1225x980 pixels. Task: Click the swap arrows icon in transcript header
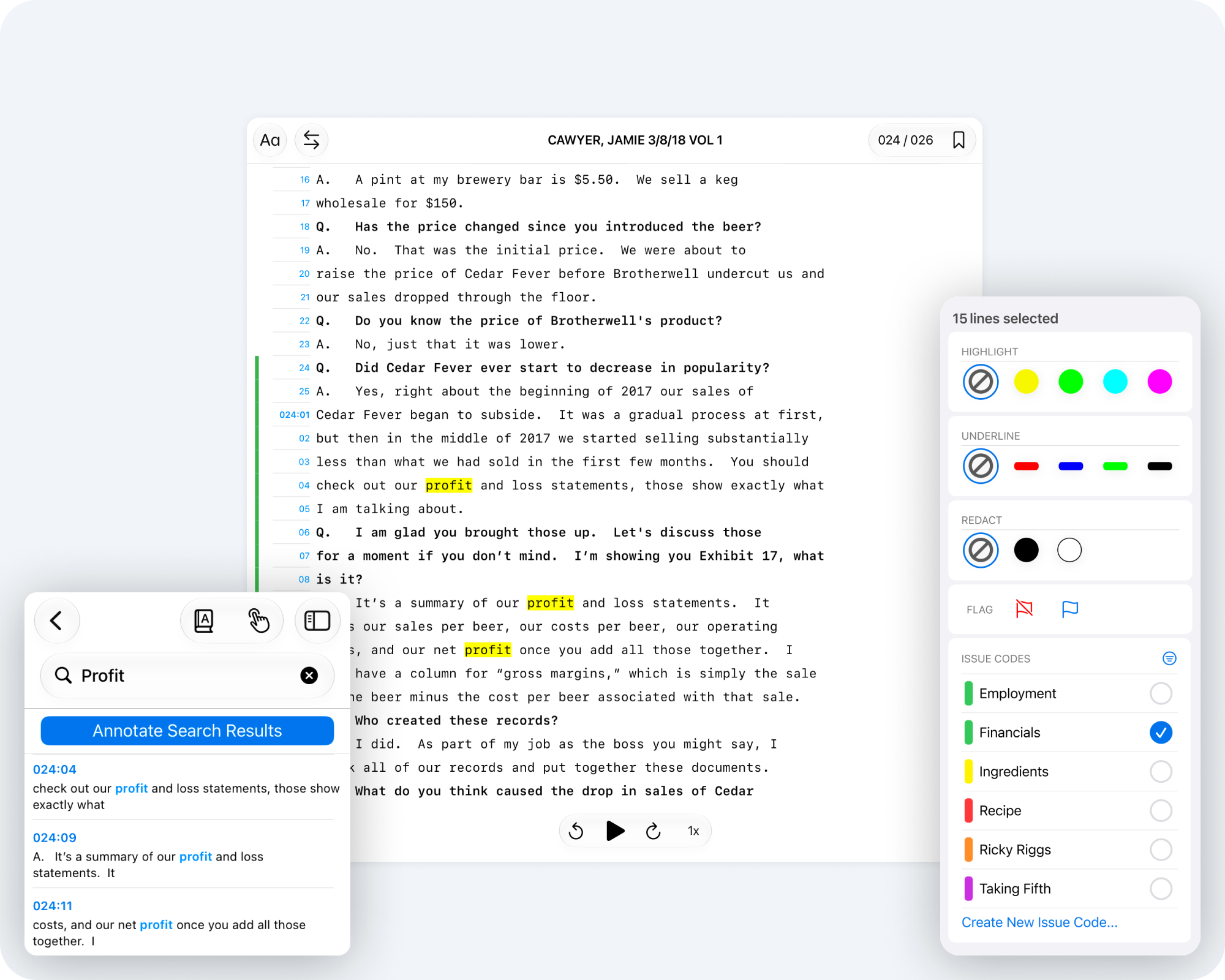tap(312, 140)
